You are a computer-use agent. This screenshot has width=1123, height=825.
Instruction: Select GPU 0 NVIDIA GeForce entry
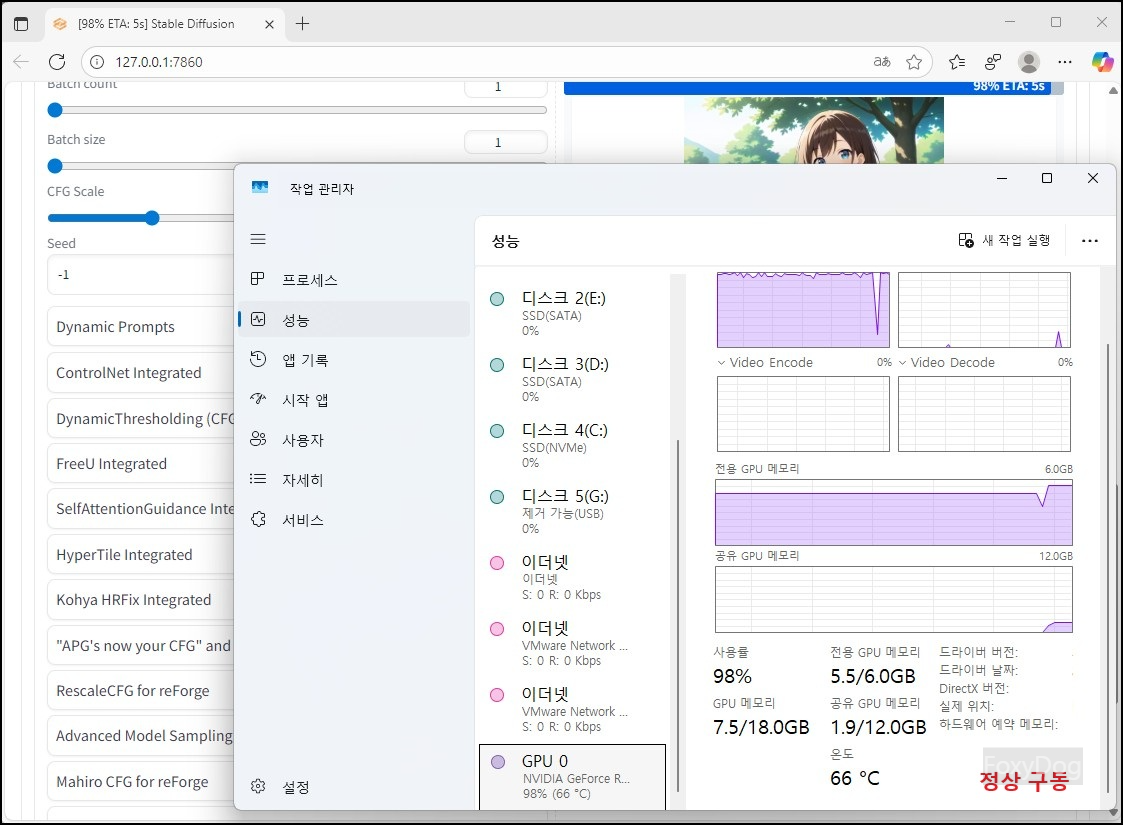(x=572, y=777)
